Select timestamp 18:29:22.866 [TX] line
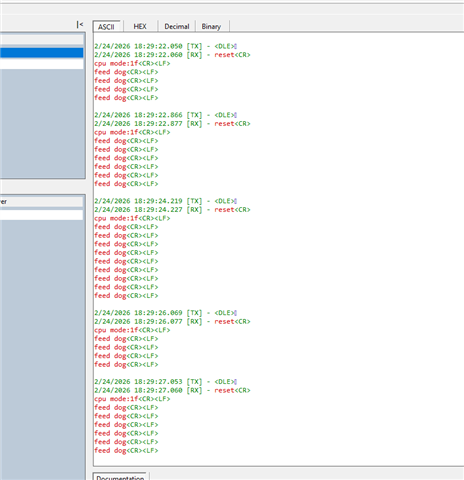This screenshot has width=464, height=480. pyautogui.click(x=166, y=115)
